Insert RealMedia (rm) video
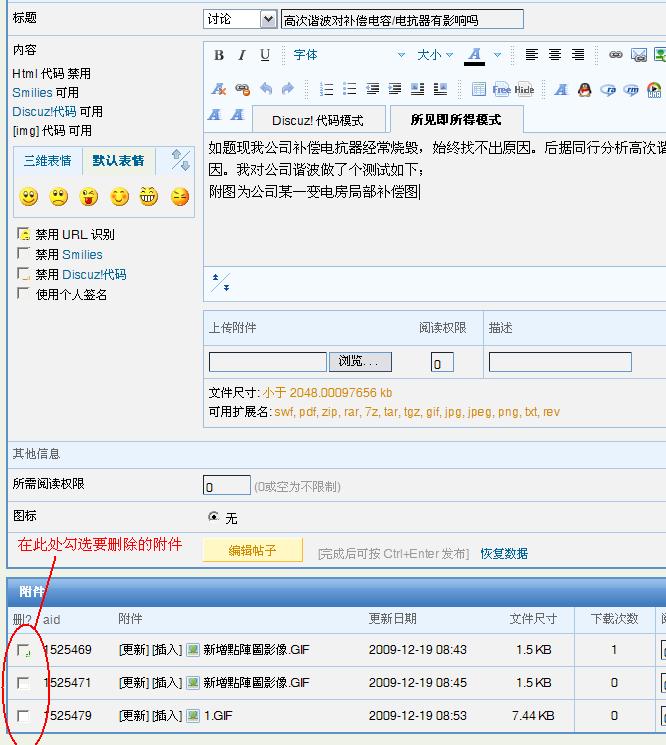This screenshot has width=666, height=745. [631, 89]
